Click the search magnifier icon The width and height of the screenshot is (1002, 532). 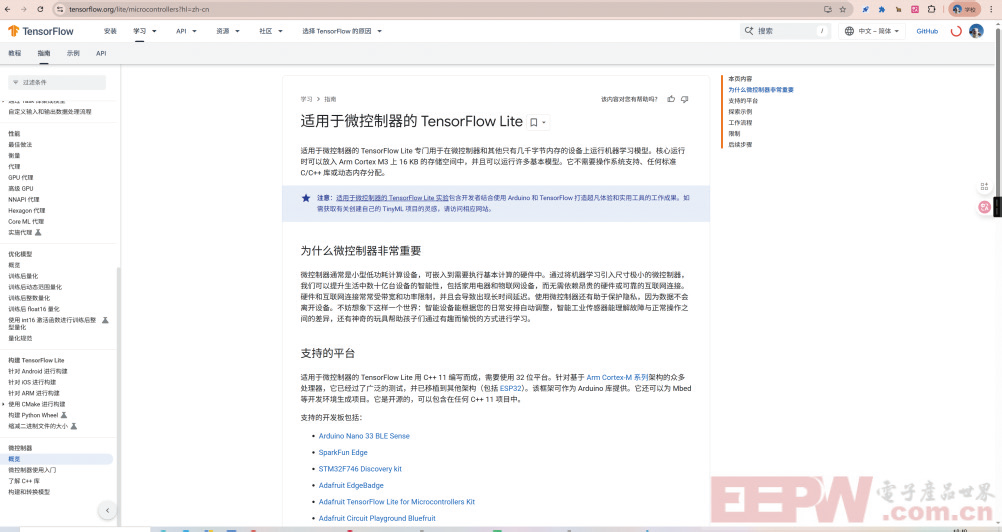pyautogui.click(x=749, y=31)
